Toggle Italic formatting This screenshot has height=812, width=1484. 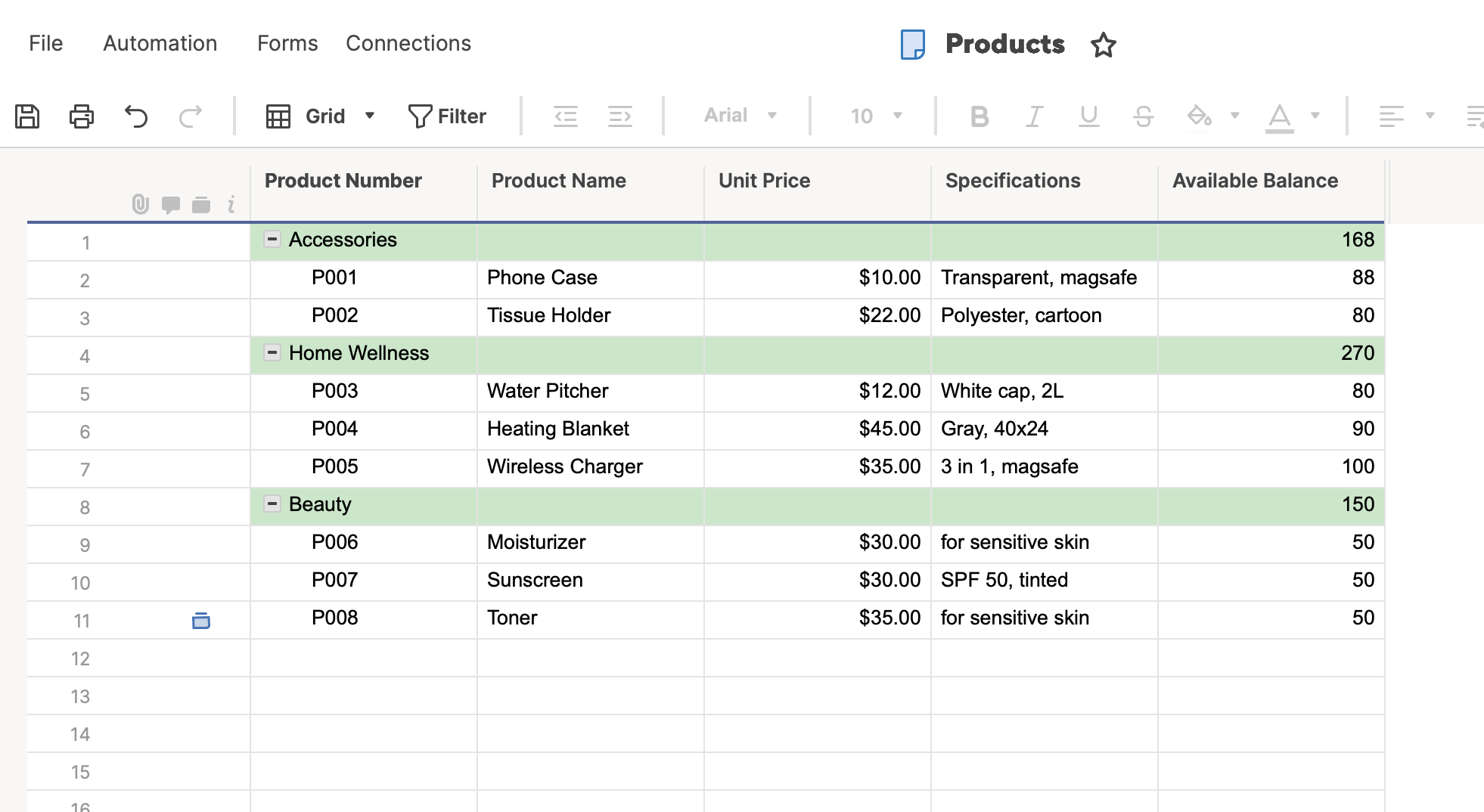coord(1034,116)
